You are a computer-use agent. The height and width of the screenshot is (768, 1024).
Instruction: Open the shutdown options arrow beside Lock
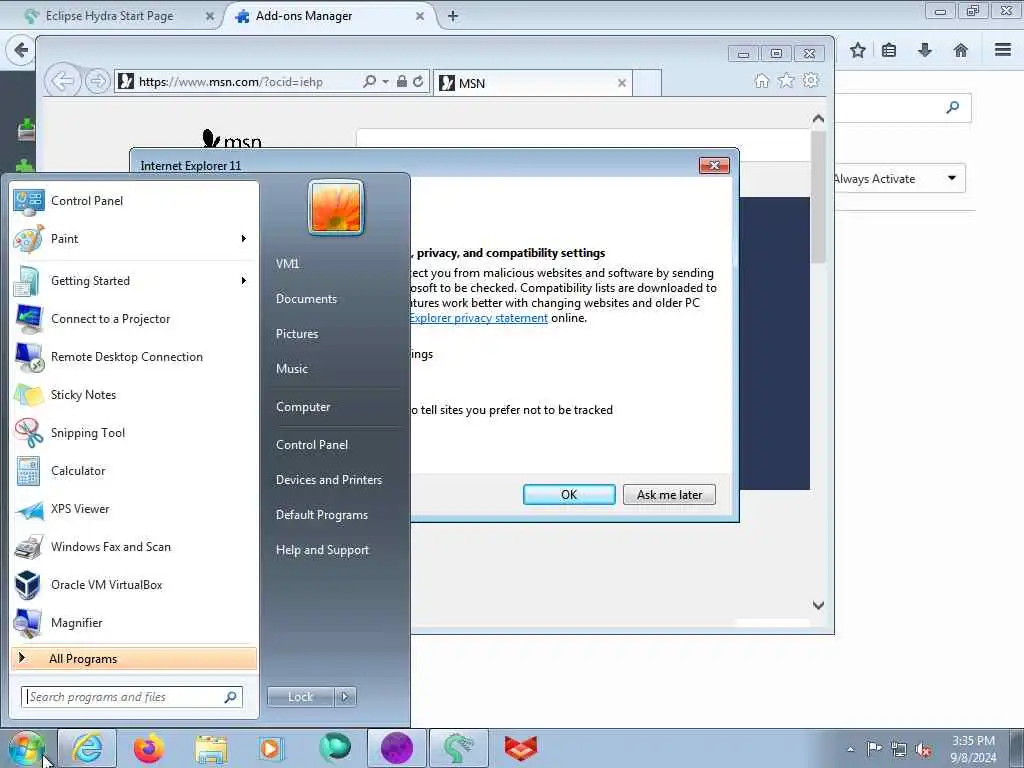345,697
